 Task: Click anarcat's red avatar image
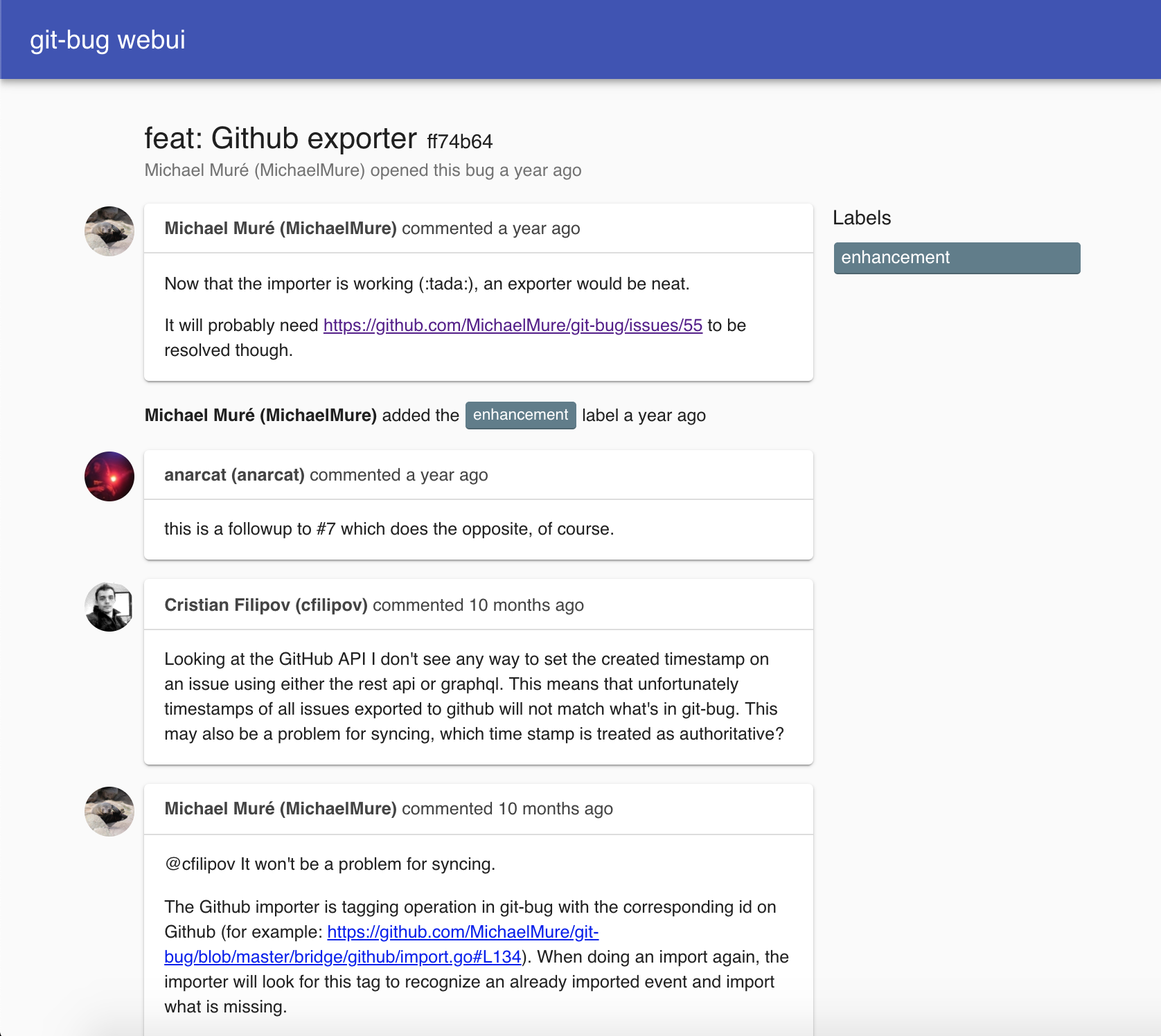[109, 476]
